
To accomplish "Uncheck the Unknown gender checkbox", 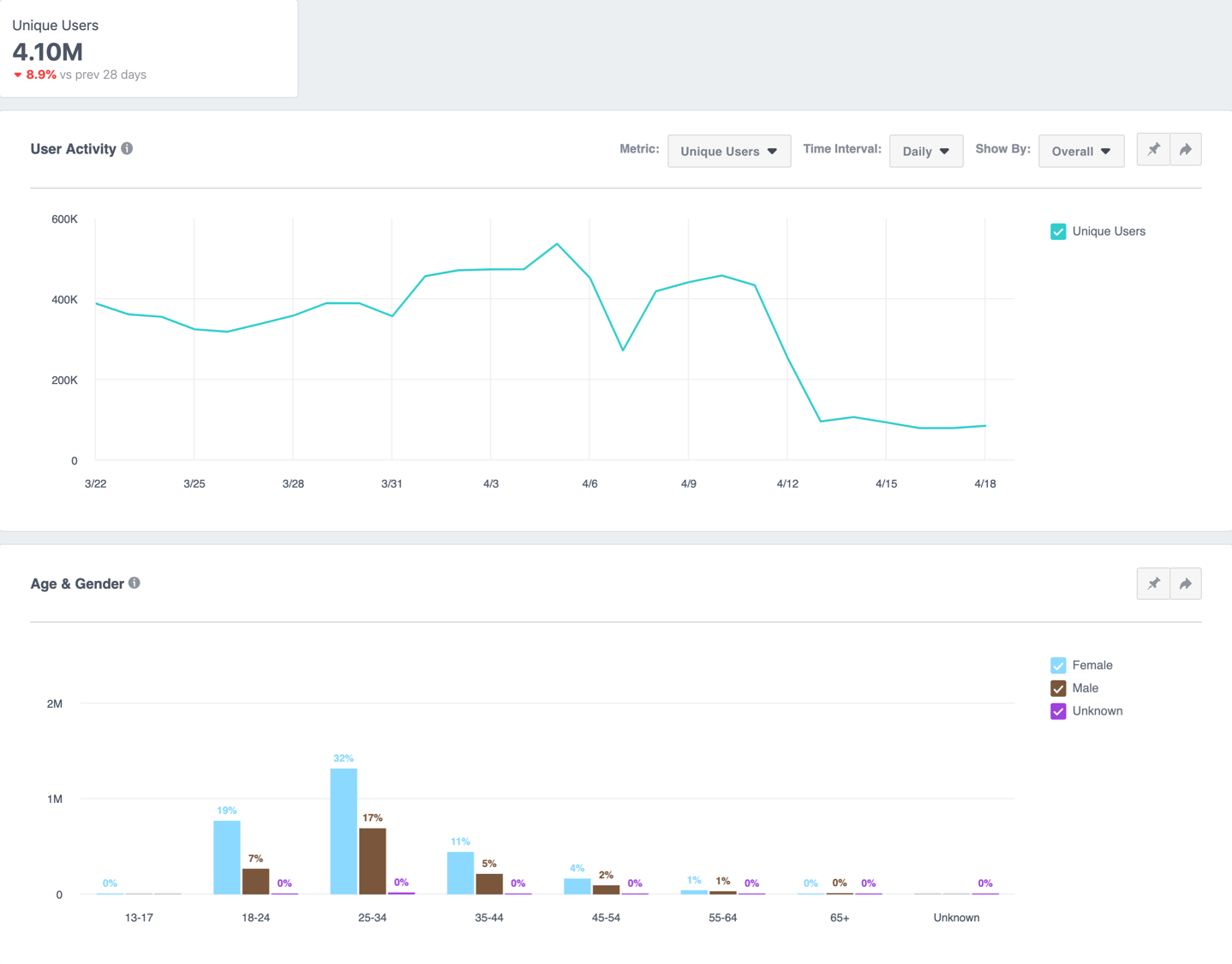I will [x=1058, y=710].
